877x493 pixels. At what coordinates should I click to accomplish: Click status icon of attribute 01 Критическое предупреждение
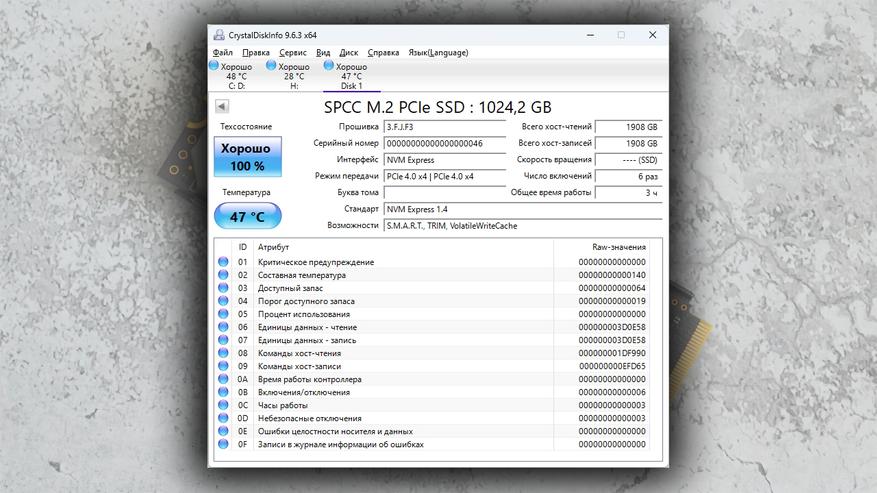(223, 262)
